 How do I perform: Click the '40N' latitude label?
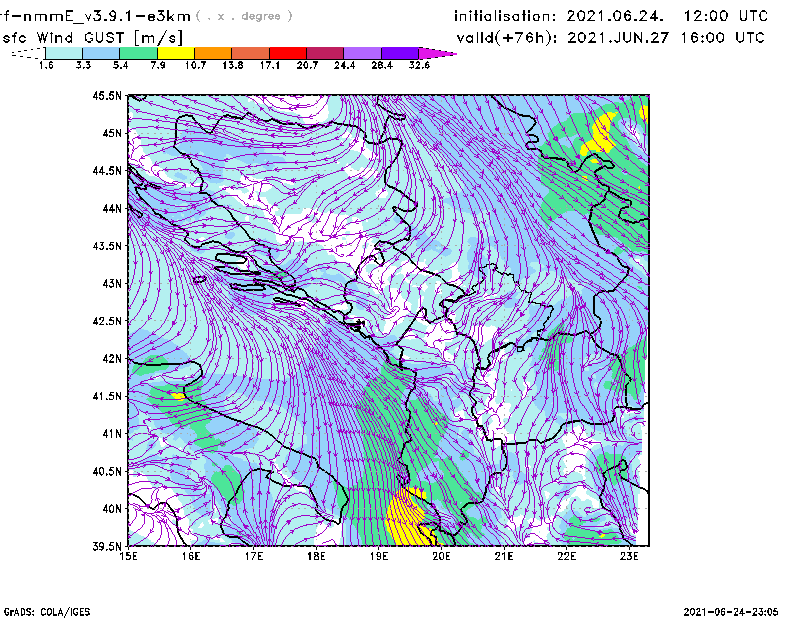tap(112, 509)
